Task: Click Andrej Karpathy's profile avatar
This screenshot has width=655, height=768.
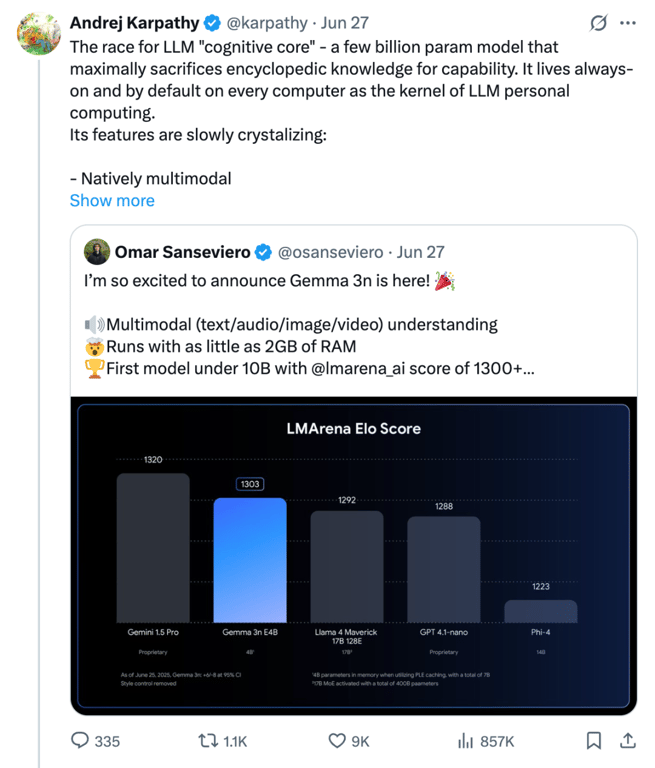Action: tap(39, 34)
